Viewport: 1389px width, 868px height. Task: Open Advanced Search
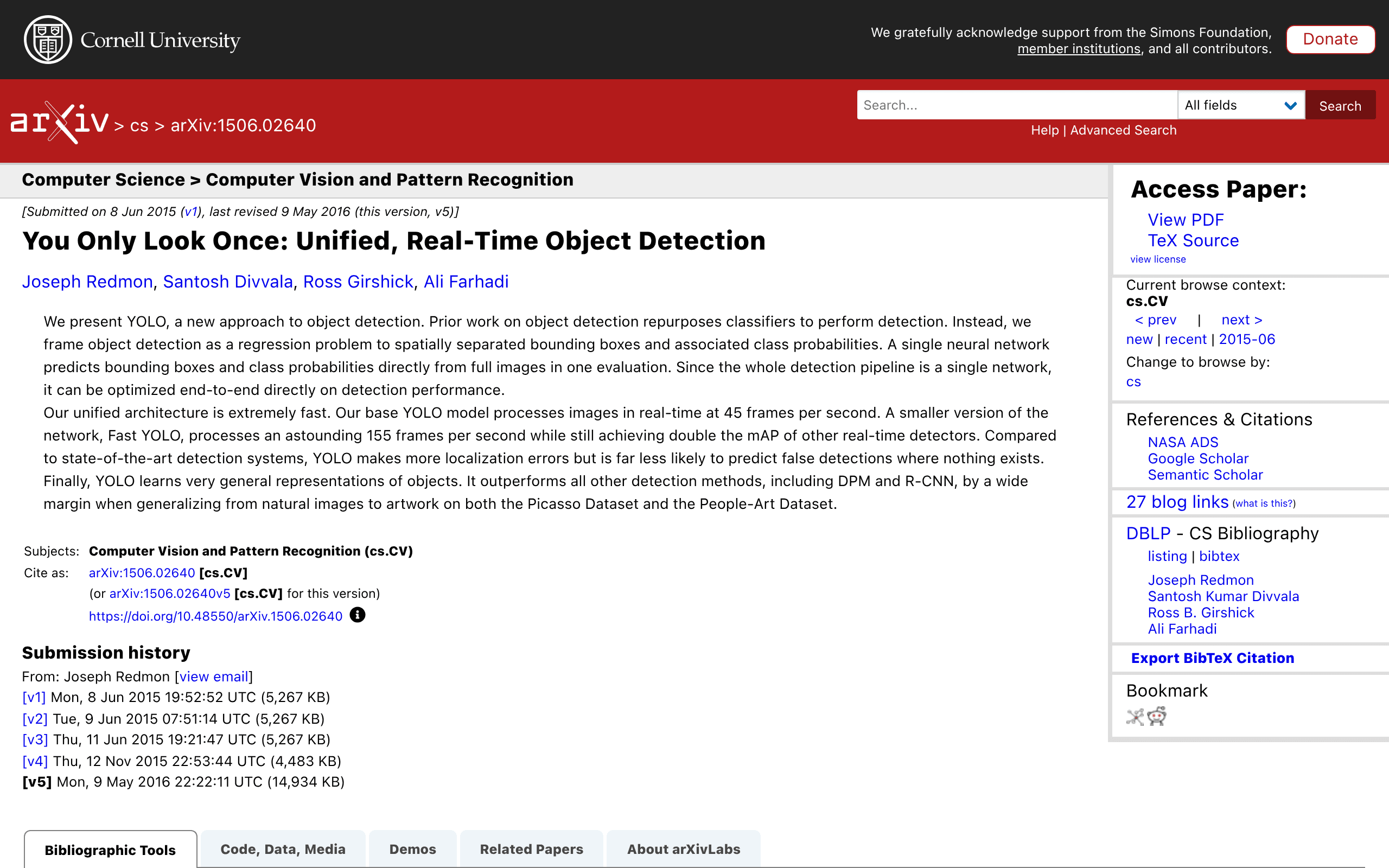[x=1123, y=130]
